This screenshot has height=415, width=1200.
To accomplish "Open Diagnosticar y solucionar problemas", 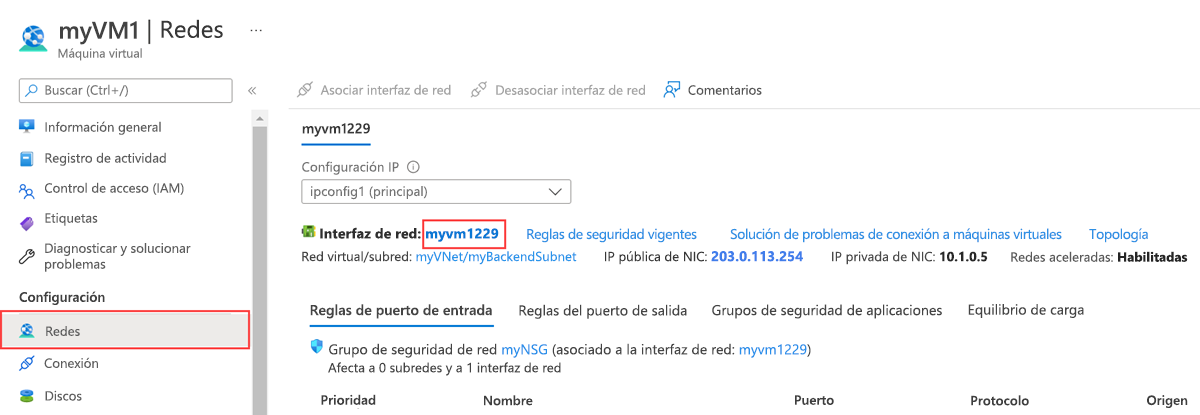I will [117, 256].
